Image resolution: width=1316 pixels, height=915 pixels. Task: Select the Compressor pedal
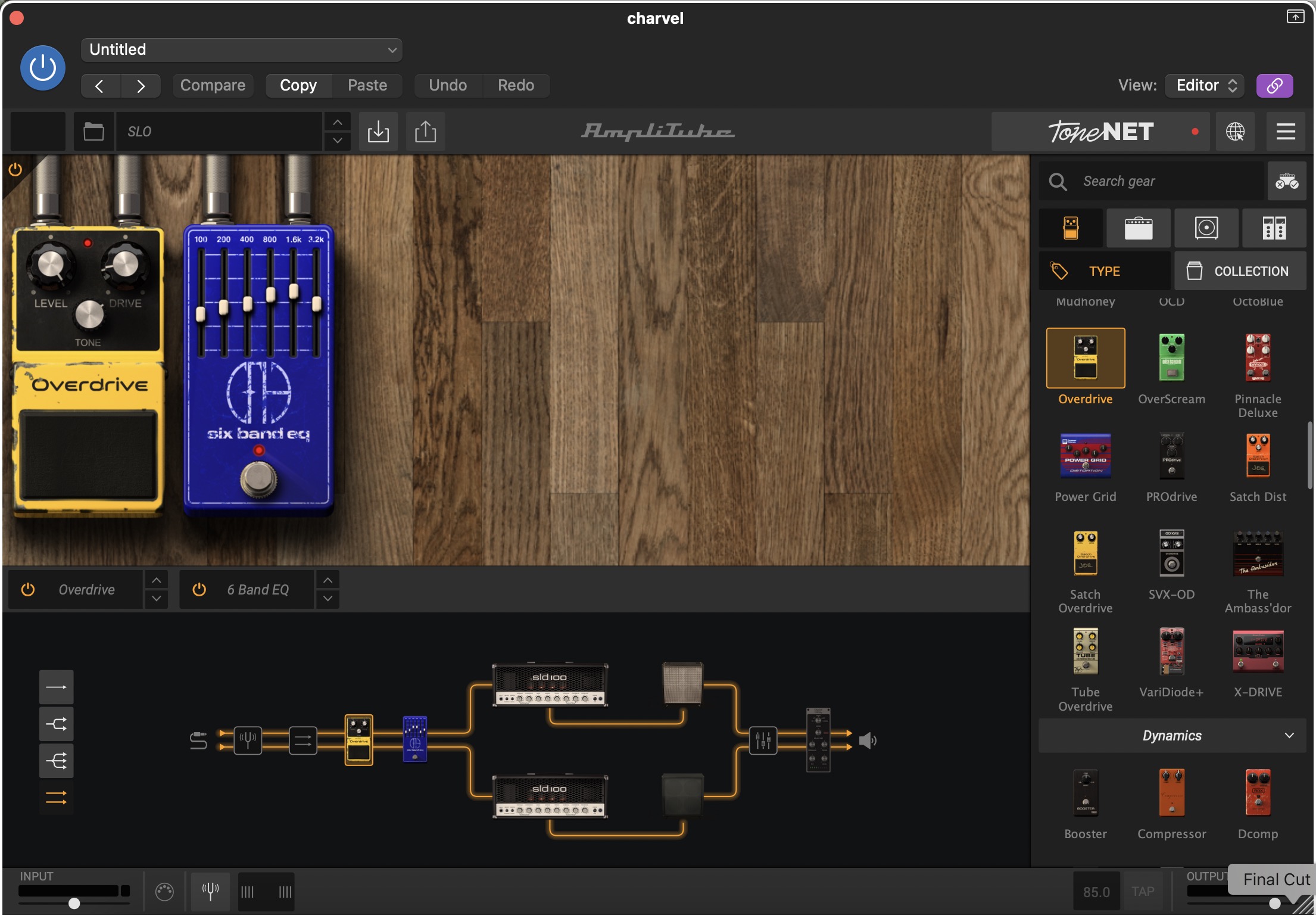point(1171,793)
